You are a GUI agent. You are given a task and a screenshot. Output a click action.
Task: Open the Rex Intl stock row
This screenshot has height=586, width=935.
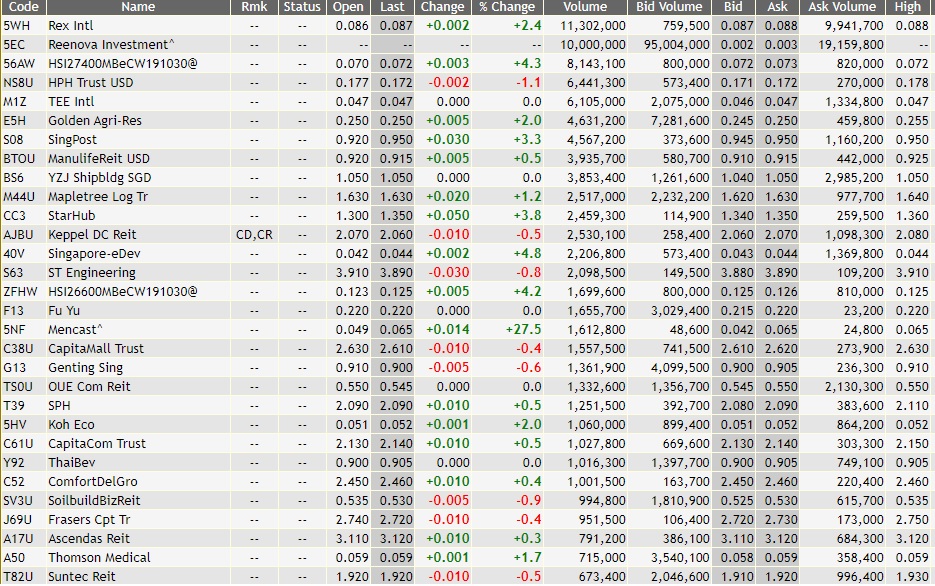coord(468,26)
